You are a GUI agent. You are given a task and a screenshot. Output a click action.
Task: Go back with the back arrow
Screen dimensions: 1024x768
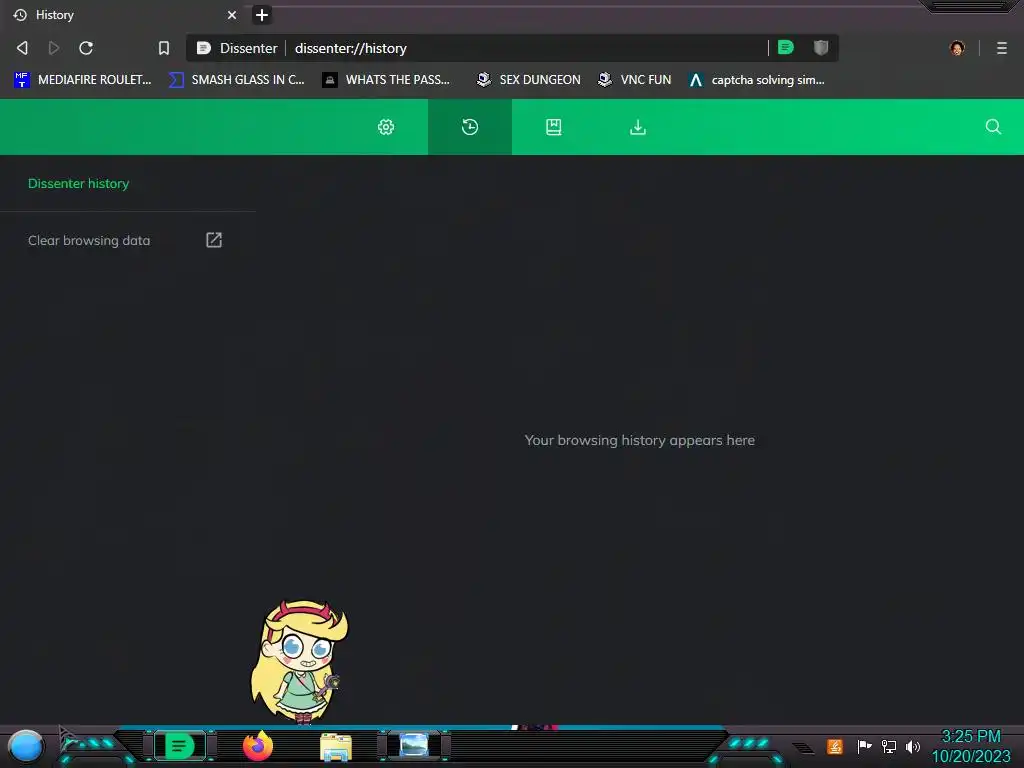point(22,48)
